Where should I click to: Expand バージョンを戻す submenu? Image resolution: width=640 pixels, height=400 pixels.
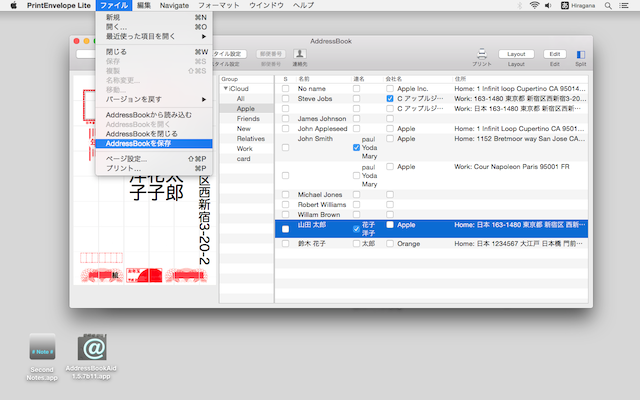(154, 99)
